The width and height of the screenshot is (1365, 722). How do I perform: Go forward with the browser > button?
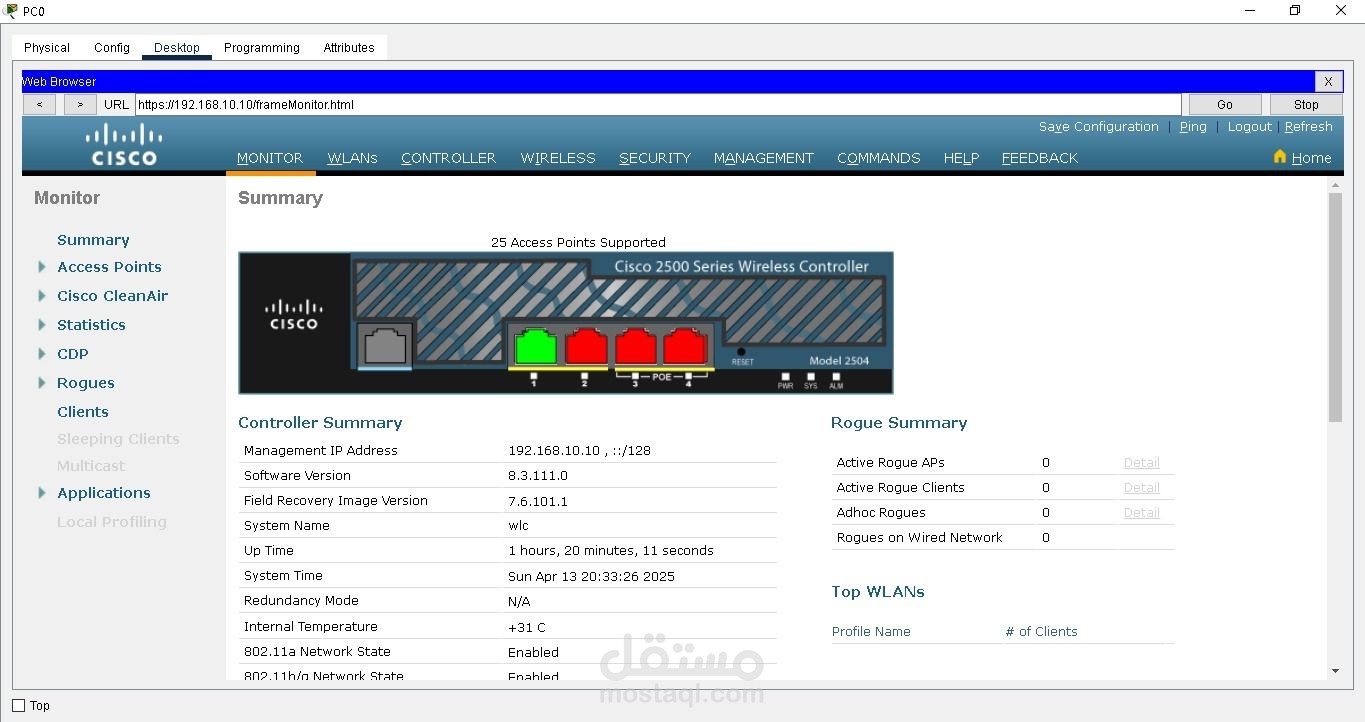point(80,104)
